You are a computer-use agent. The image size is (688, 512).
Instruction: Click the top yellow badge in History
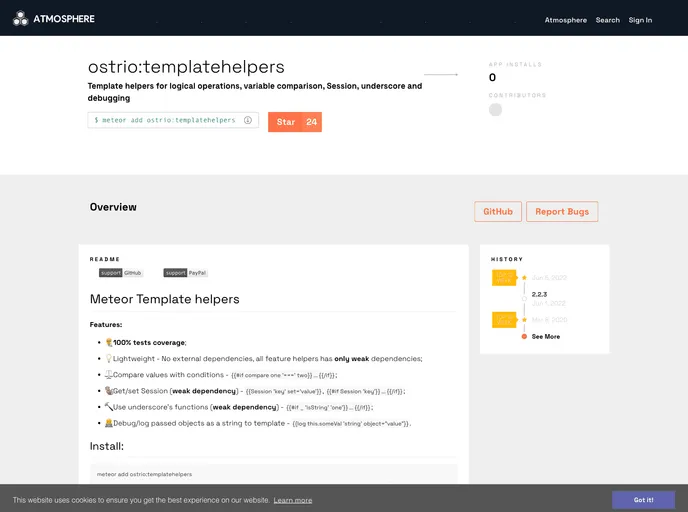504,278
